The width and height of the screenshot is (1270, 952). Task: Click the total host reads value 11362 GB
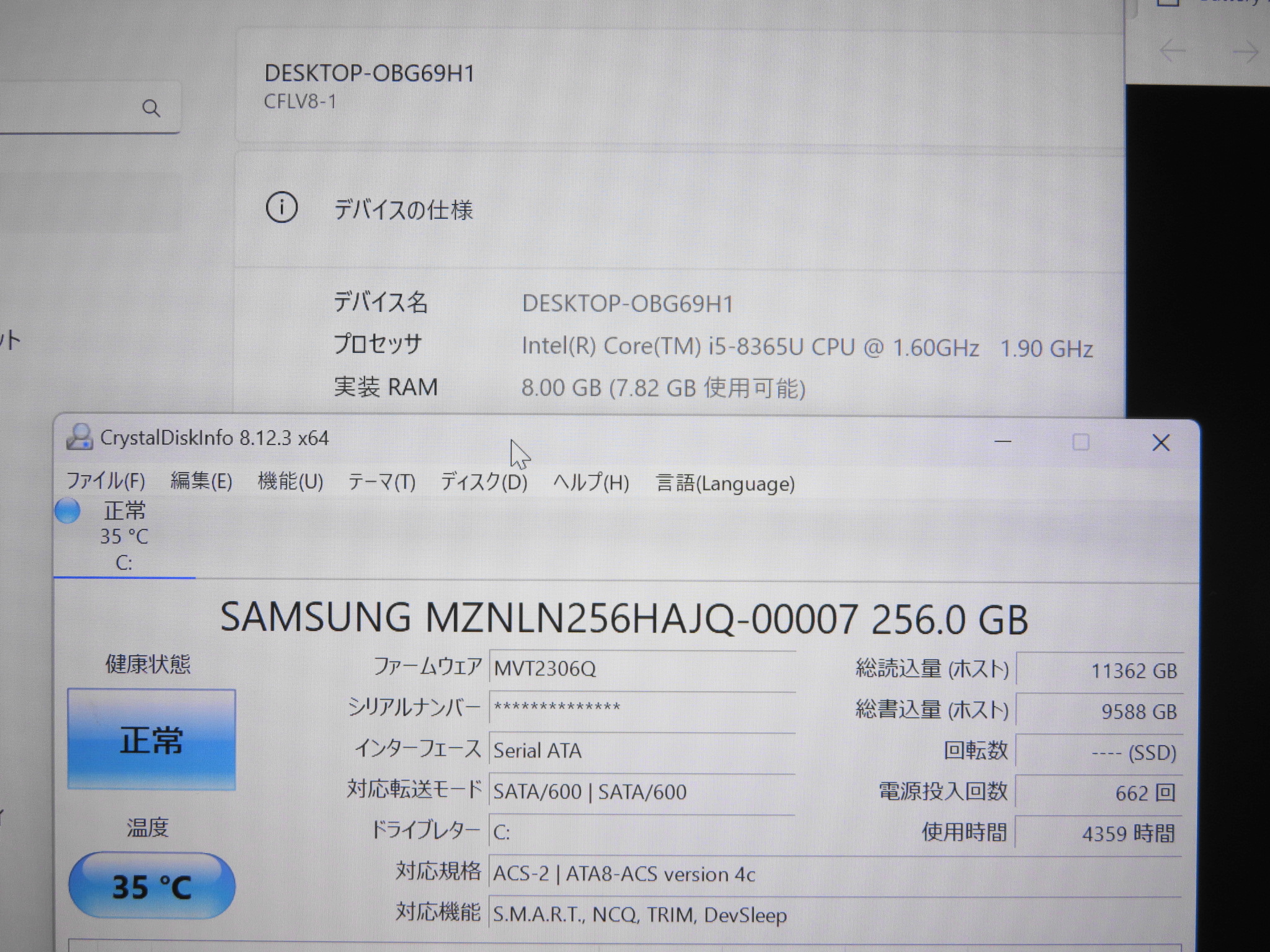coord(1099,671)
